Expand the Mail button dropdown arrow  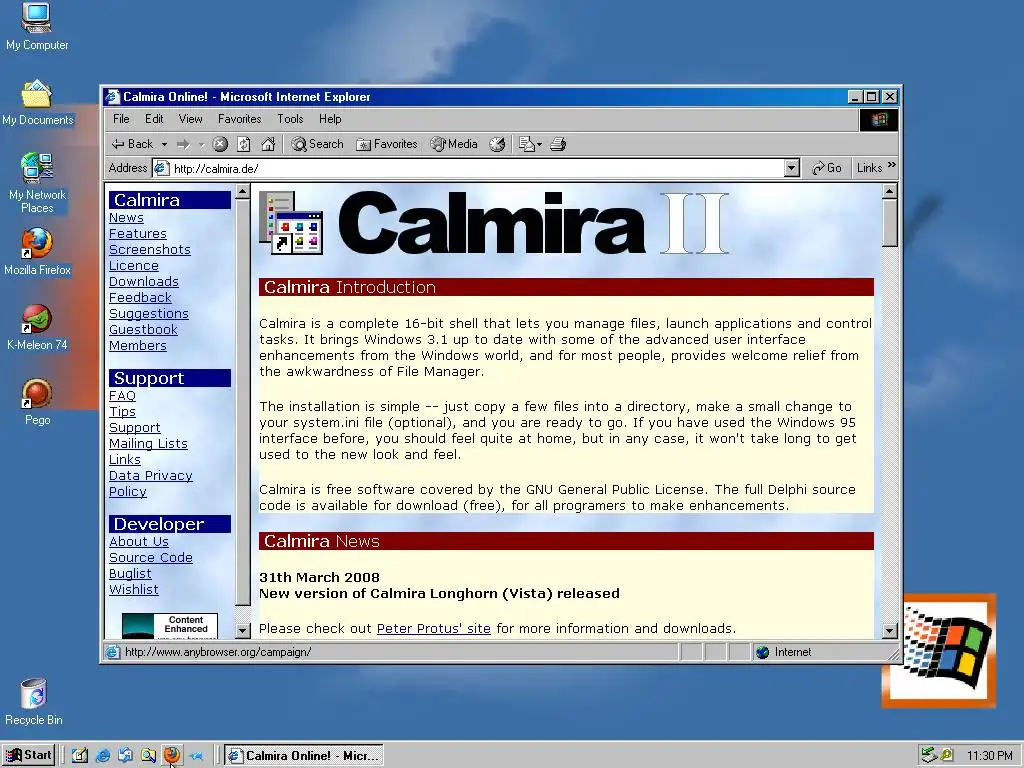(539, 144)
